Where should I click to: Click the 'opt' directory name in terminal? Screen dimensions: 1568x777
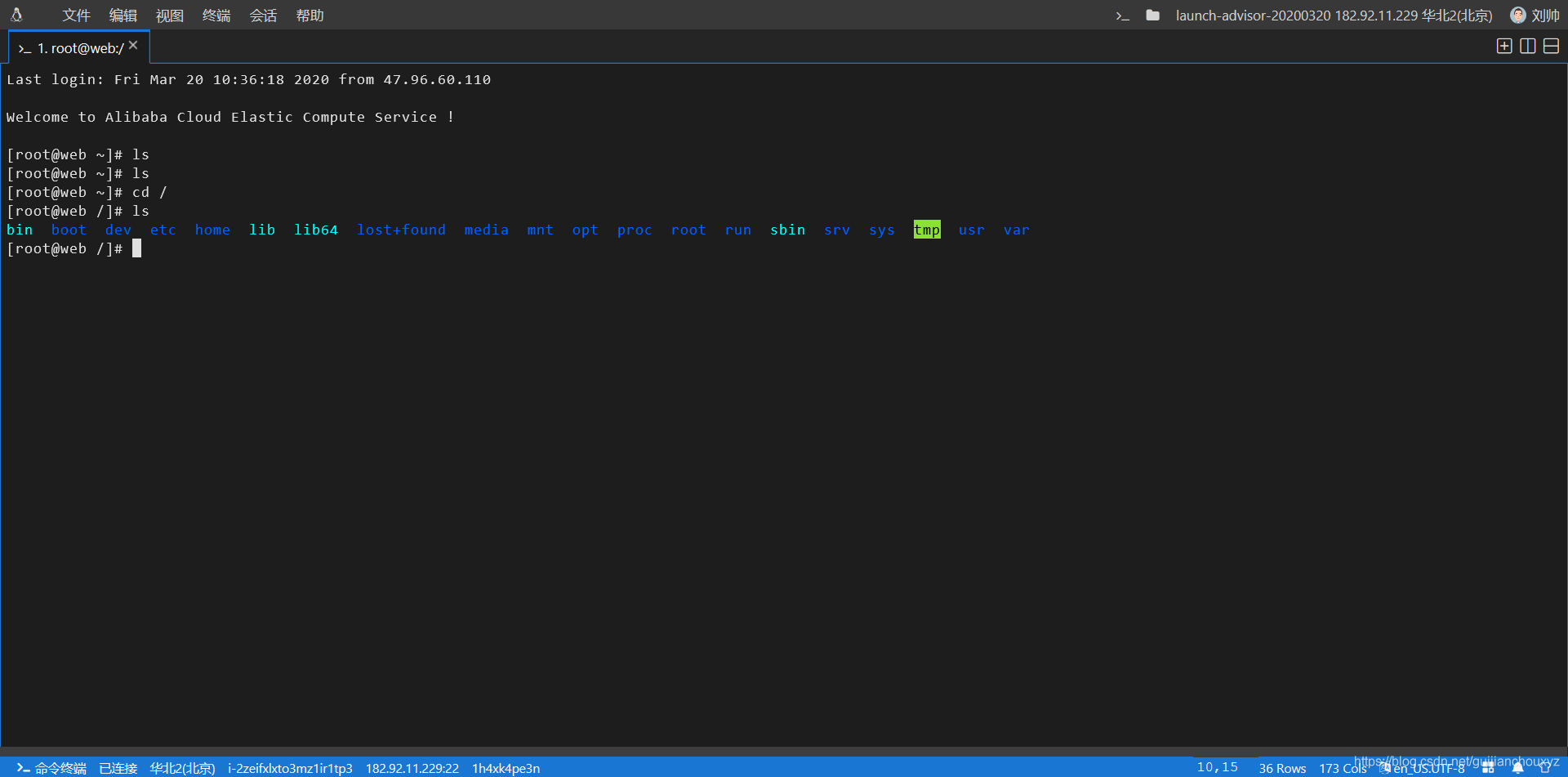pyautogui.click(x=586, y=230)
